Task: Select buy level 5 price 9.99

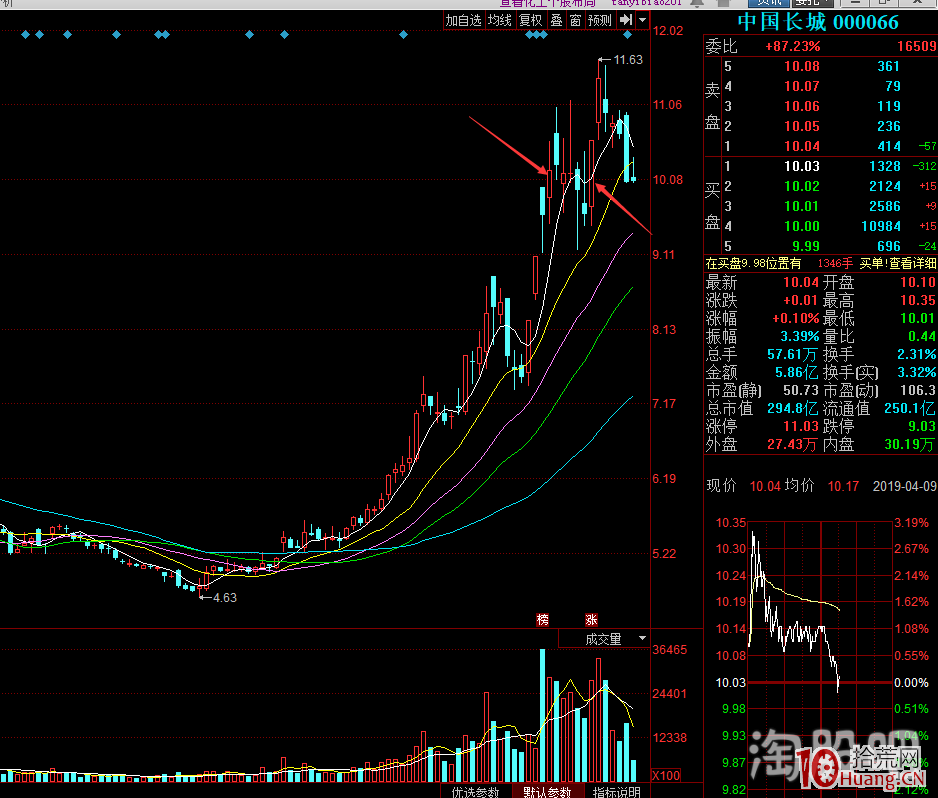Action: [806, 246]
